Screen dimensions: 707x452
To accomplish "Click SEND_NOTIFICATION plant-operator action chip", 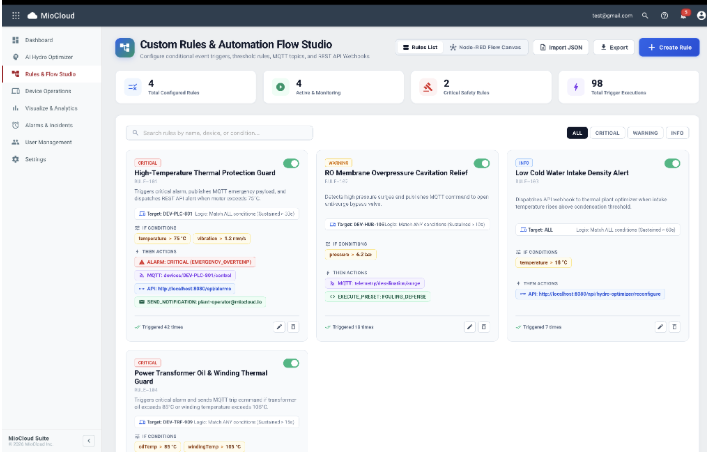I will click(200, 302).
